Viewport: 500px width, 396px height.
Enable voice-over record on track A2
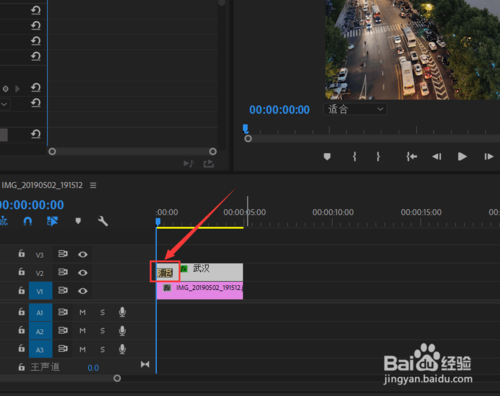(122, 330)
